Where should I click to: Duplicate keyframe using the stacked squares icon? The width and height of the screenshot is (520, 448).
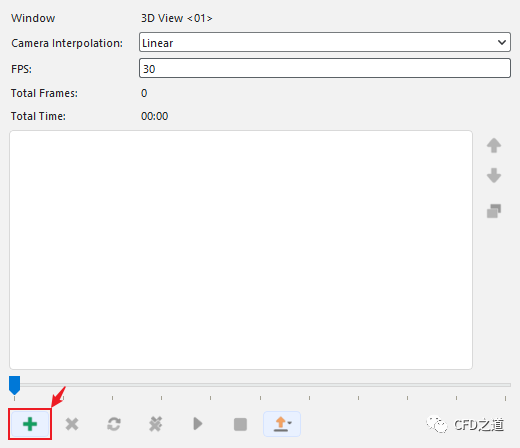[494, 211]
